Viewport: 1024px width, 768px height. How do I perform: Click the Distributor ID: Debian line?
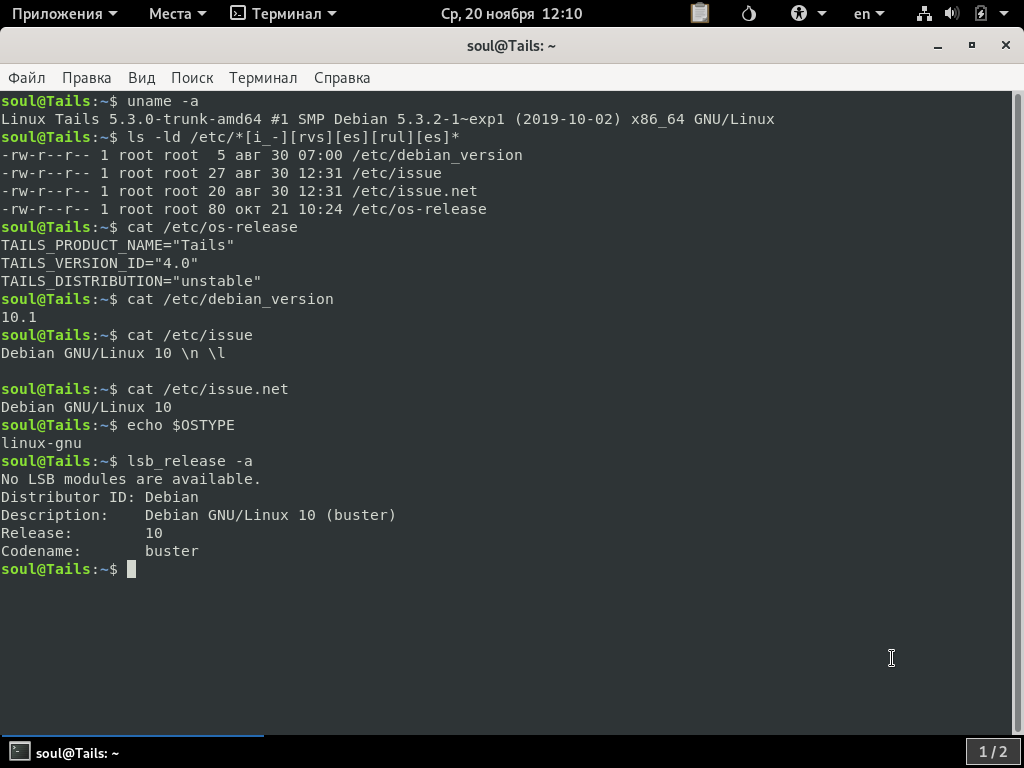(100, 497)
